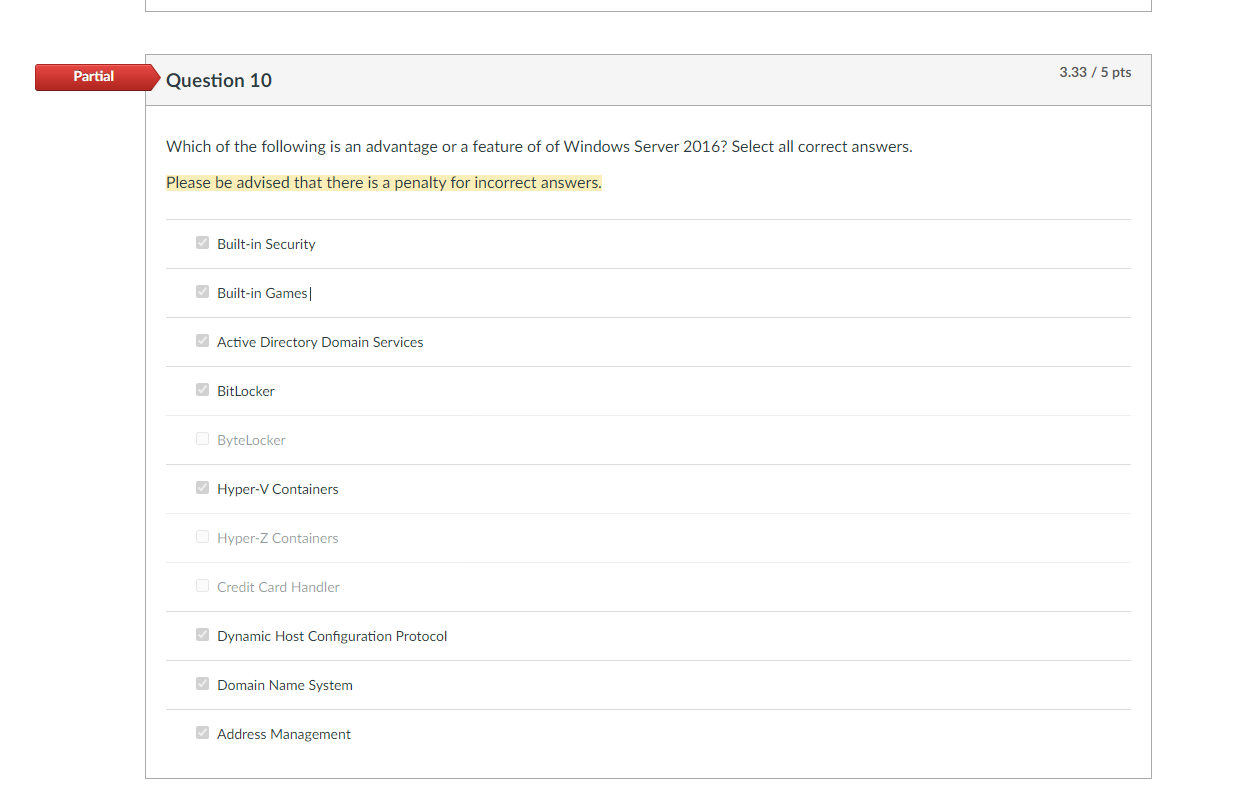Click the Domain Name System label
Screen dimensions: 1234x800
click(285, 685)
